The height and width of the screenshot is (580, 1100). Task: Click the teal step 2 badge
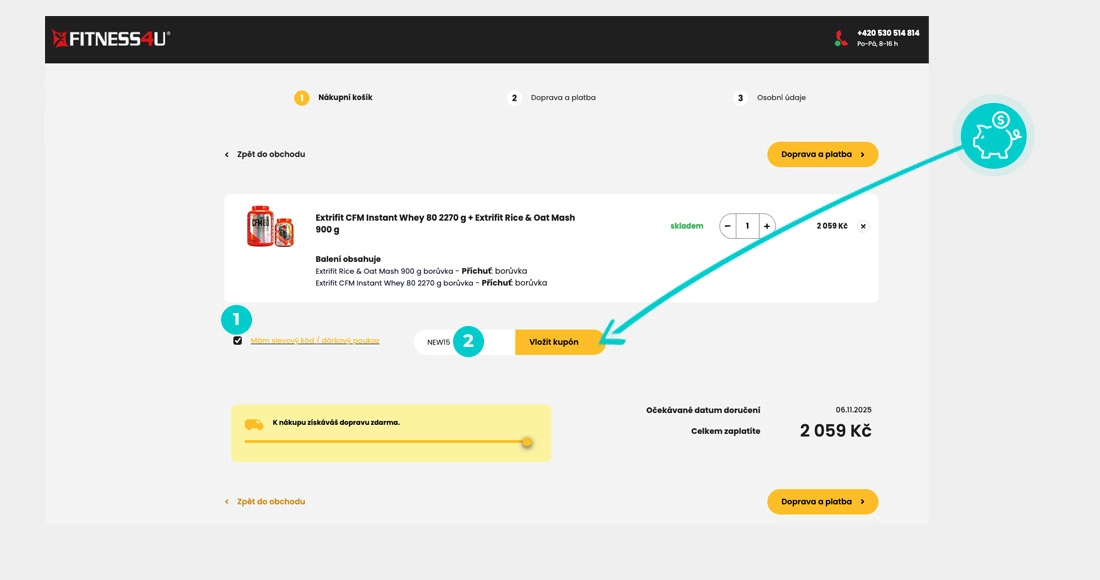[467, 341]
